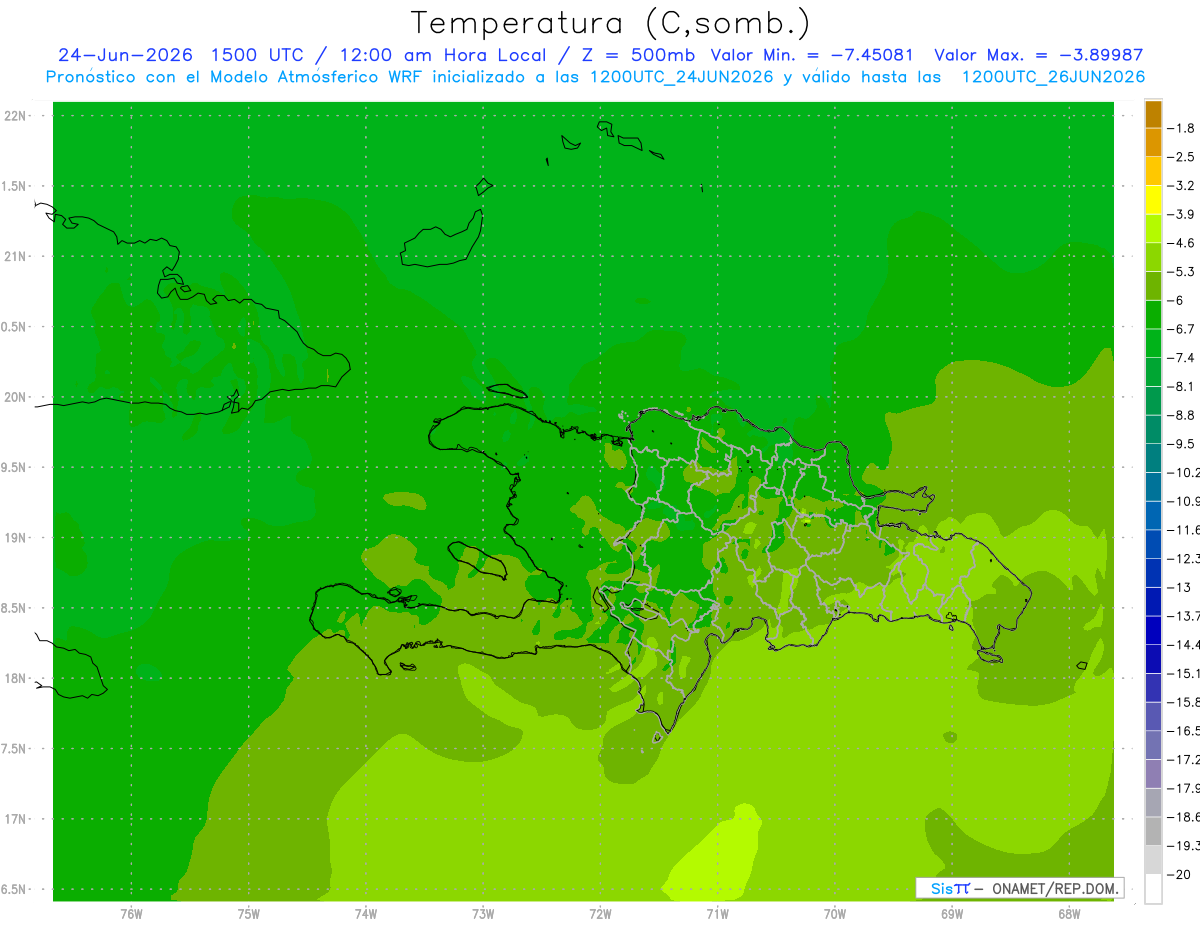Click legend swatch between -6.7 and -7.4
1200x927 pixels.
point(1153,343)
